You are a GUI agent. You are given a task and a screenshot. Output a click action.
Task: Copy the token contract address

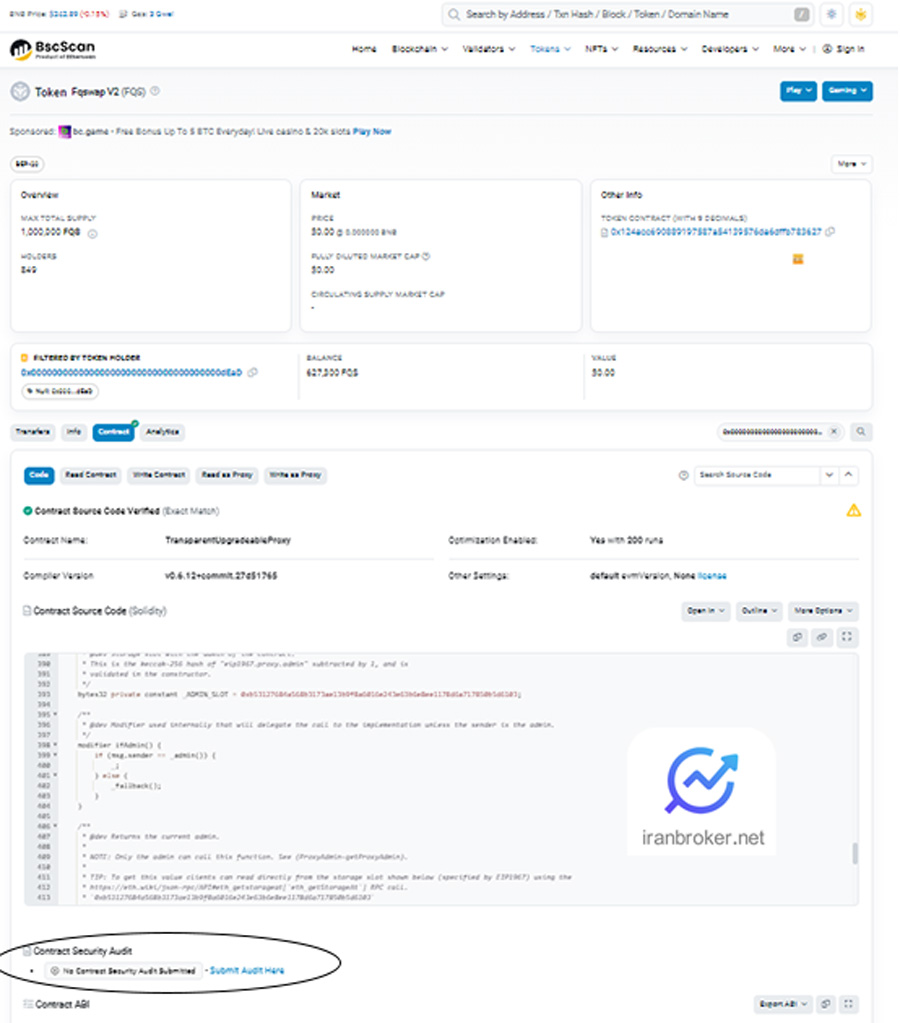[831, 232]
